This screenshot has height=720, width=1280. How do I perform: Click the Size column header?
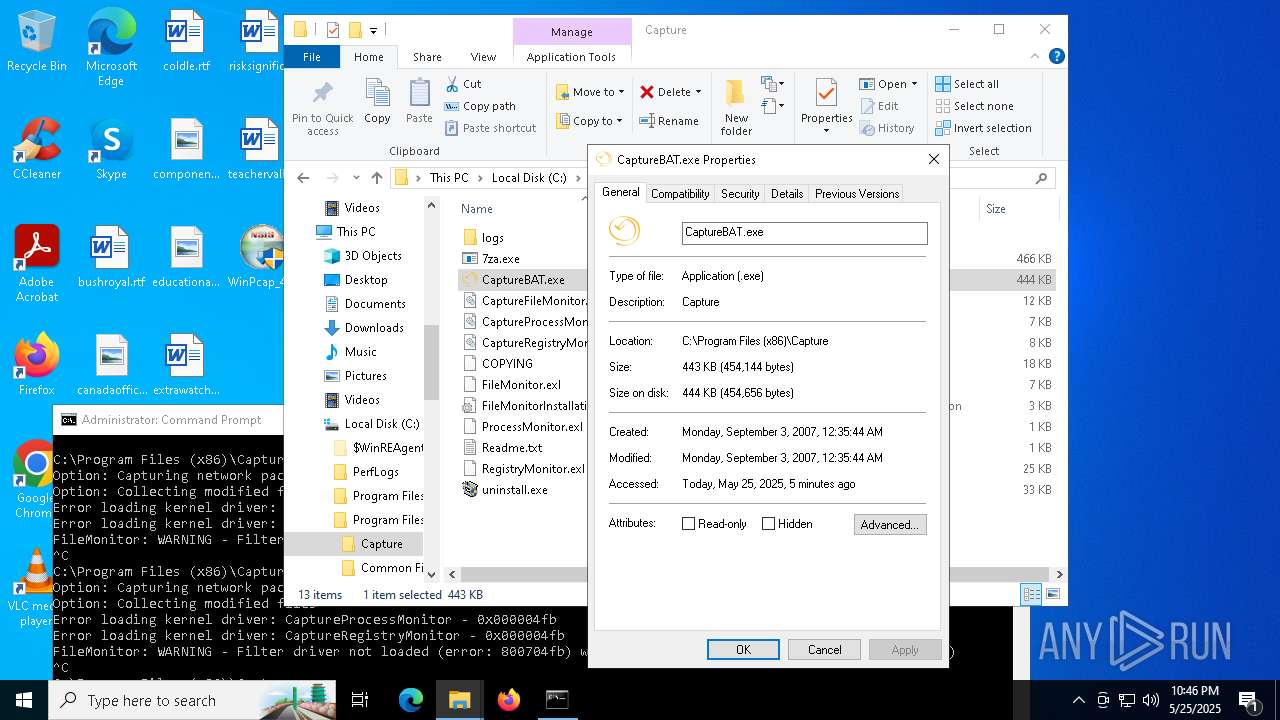(x=1019, y=209)
